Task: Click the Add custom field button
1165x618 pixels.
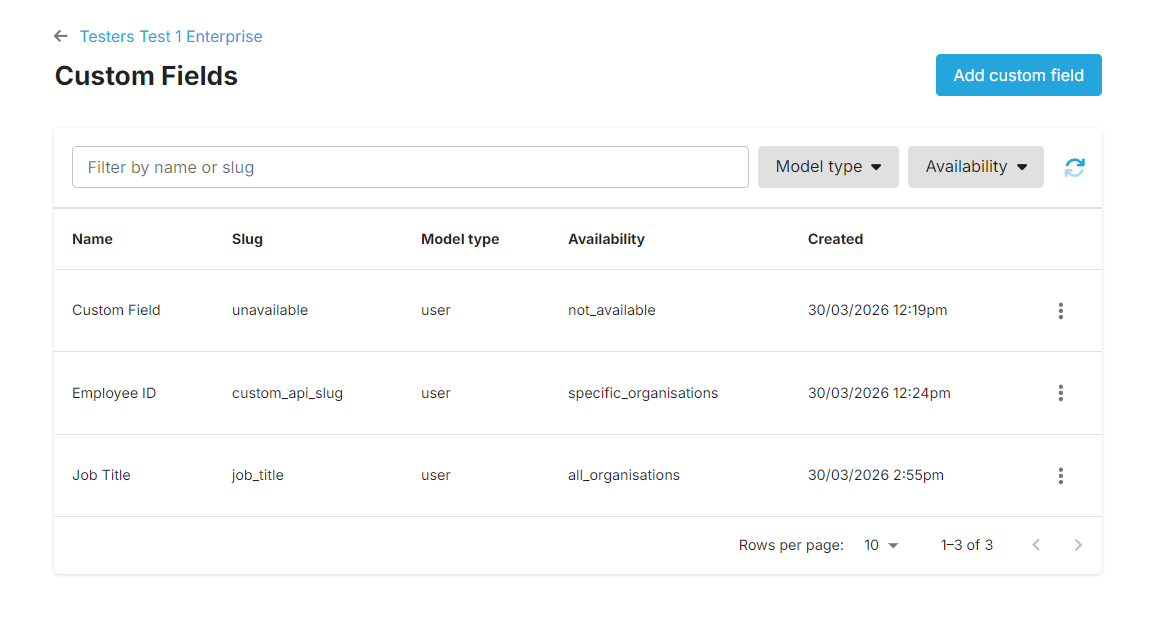Action: pos(1018,75)
